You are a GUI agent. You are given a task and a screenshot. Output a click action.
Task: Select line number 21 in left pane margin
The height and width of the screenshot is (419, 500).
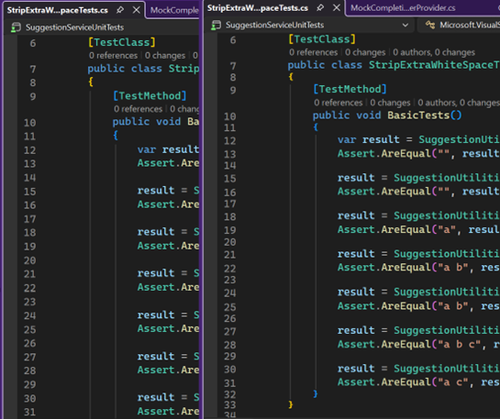pyautogui.click(x=30, y=274)
